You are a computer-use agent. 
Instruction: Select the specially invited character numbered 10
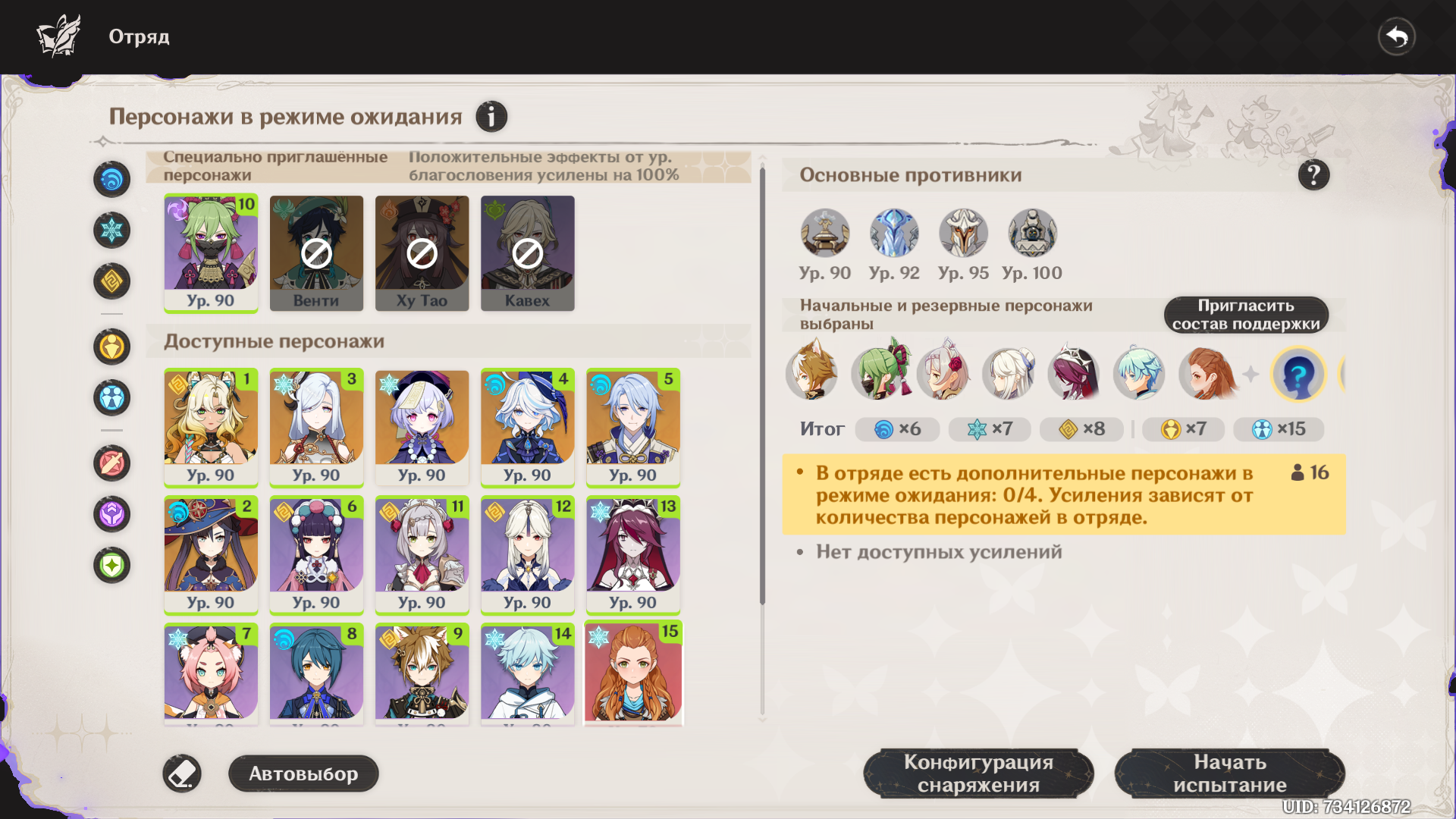(211, 253)
